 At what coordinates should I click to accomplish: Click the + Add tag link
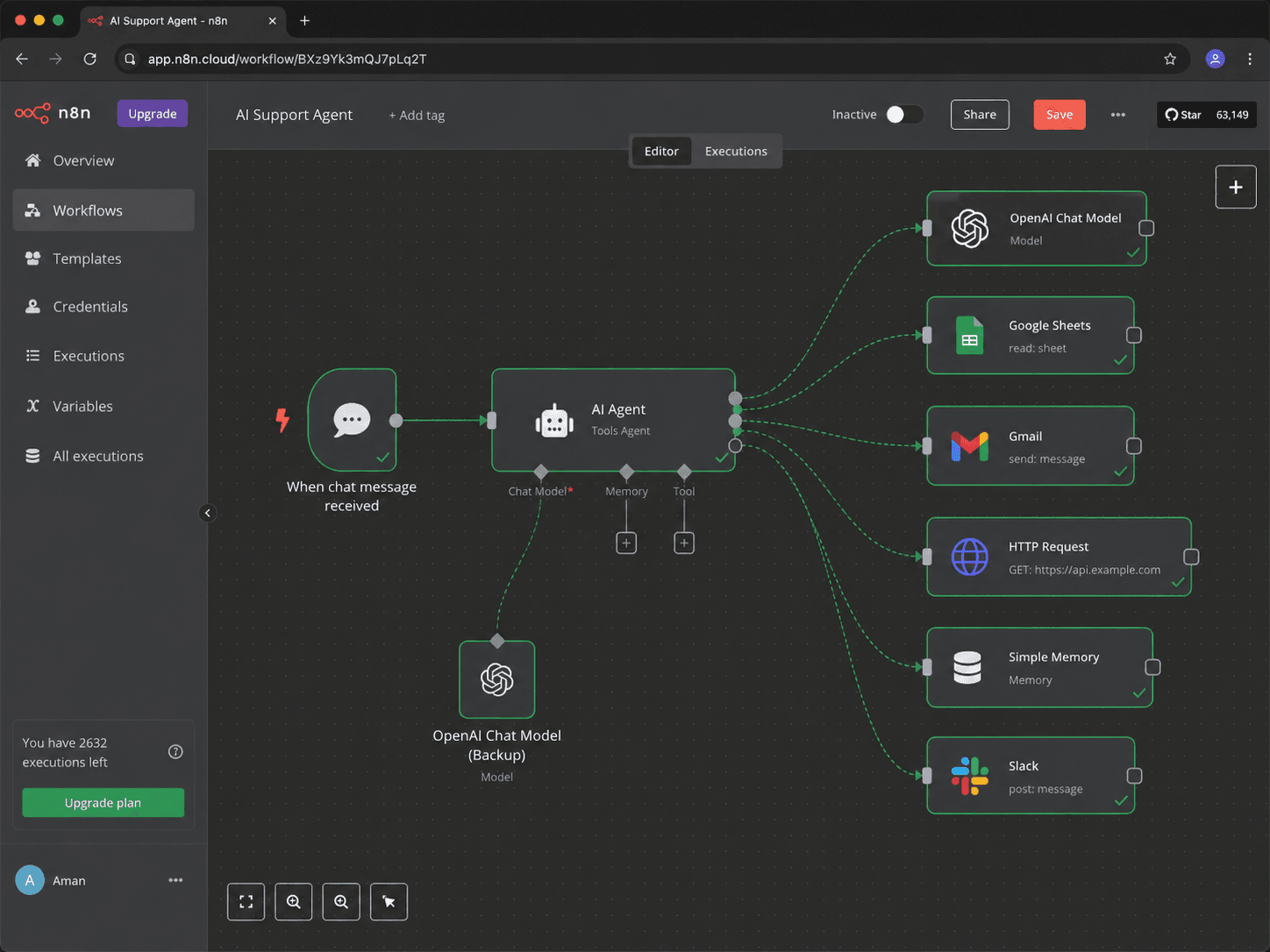click(417, 116)
